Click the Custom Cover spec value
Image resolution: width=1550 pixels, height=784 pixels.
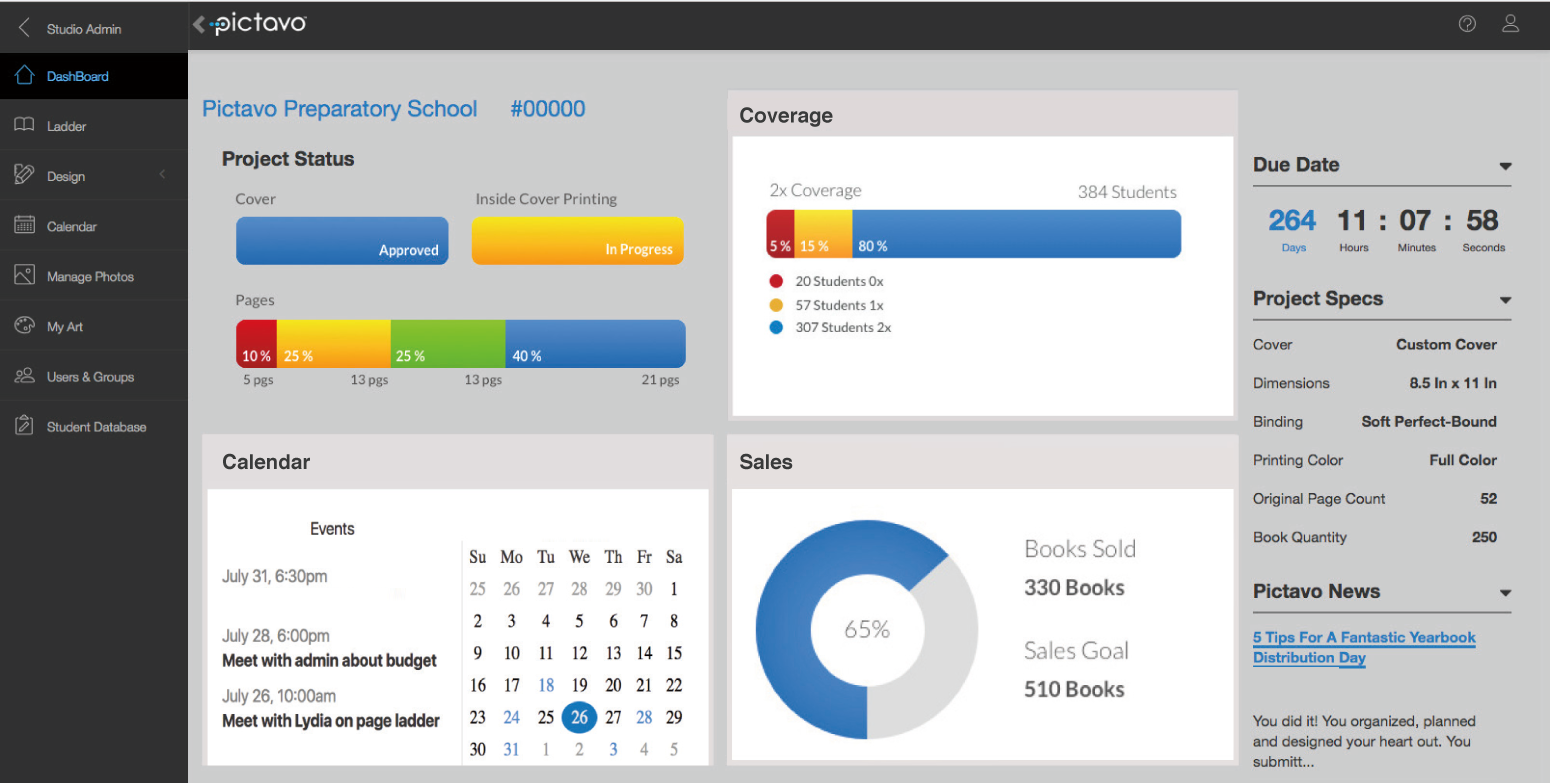point(1446,344)
